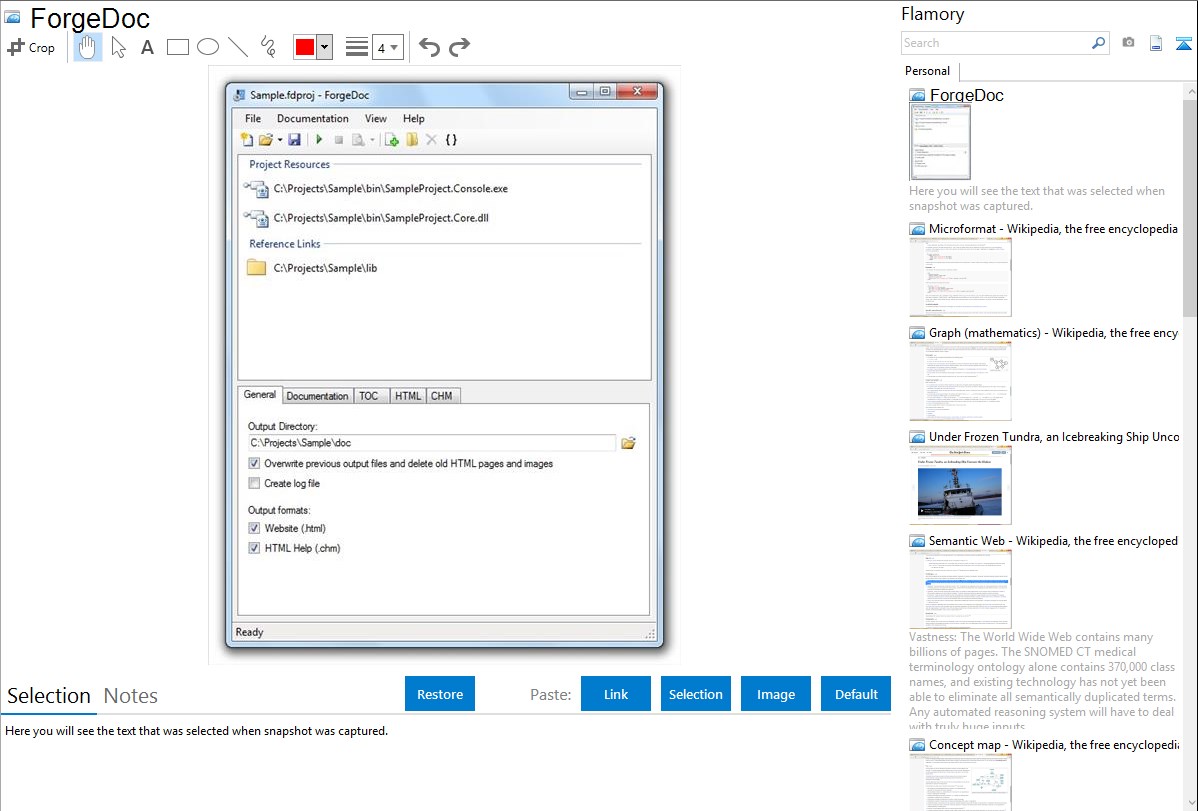1198x811 pixels.
Task: Choose the straight line tool
Action: tap(238, 47)
